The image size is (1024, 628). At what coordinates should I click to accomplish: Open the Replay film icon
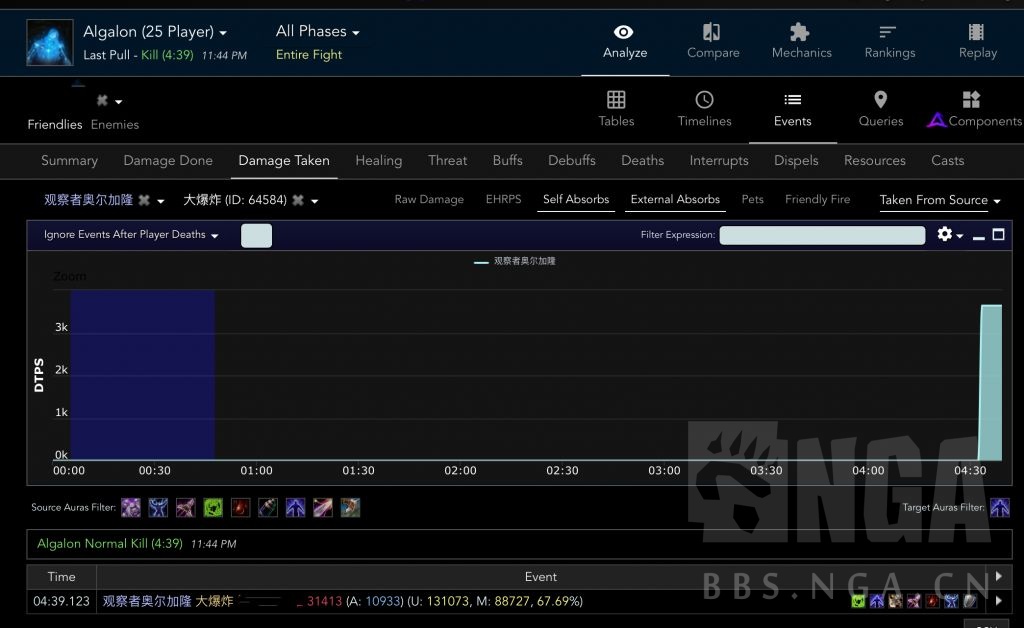pos(977,33)
